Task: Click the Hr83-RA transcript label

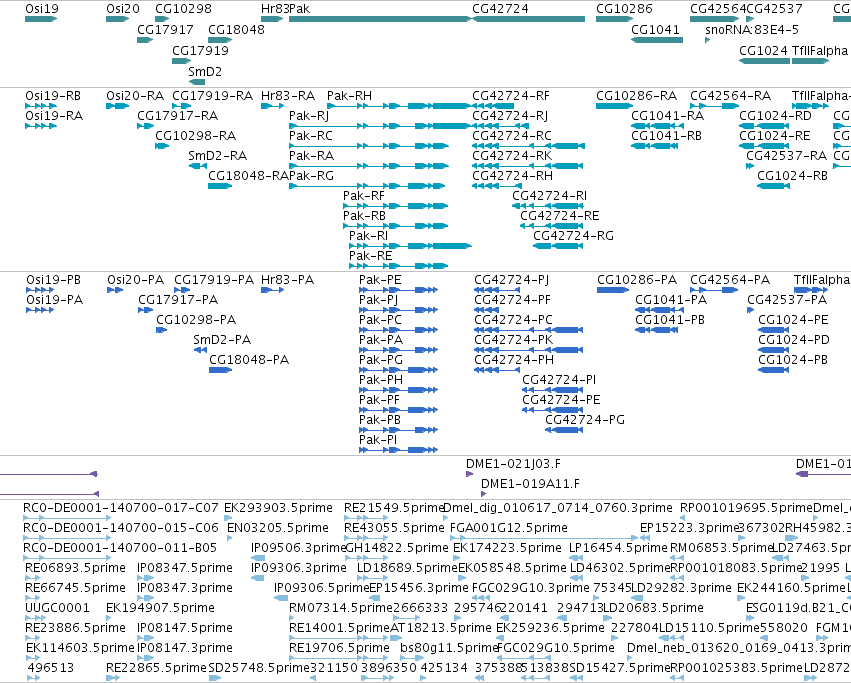Action: [288, 96]
